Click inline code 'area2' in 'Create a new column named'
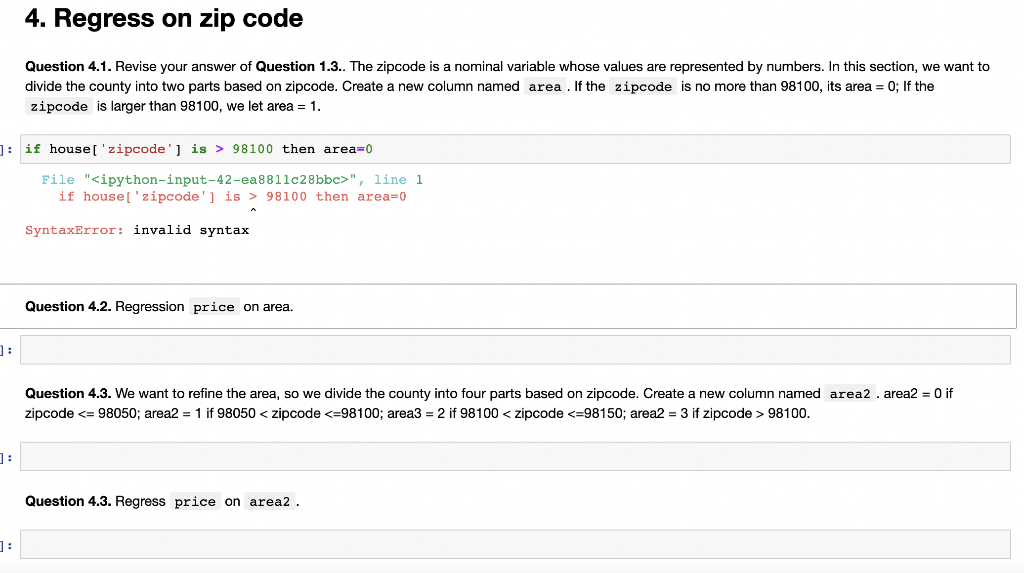 pos(850,394)
